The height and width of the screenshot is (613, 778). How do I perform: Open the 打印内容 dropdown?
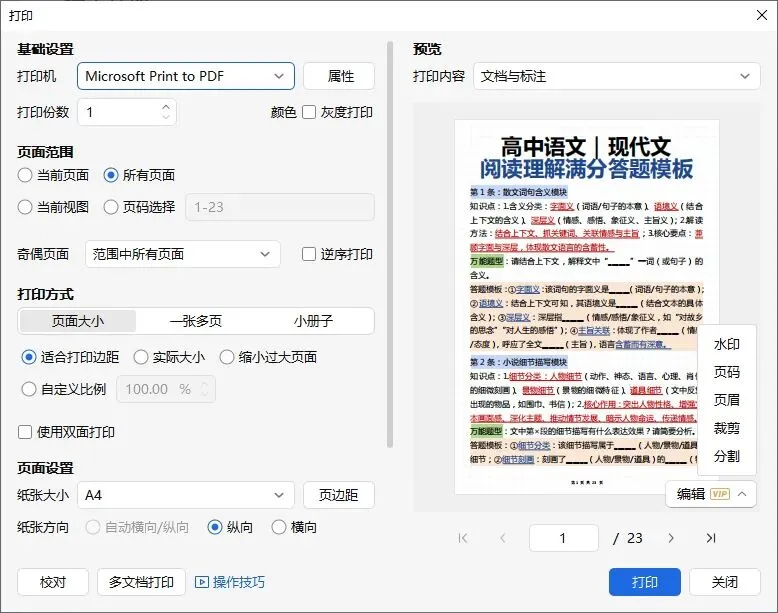pos(617,76)
